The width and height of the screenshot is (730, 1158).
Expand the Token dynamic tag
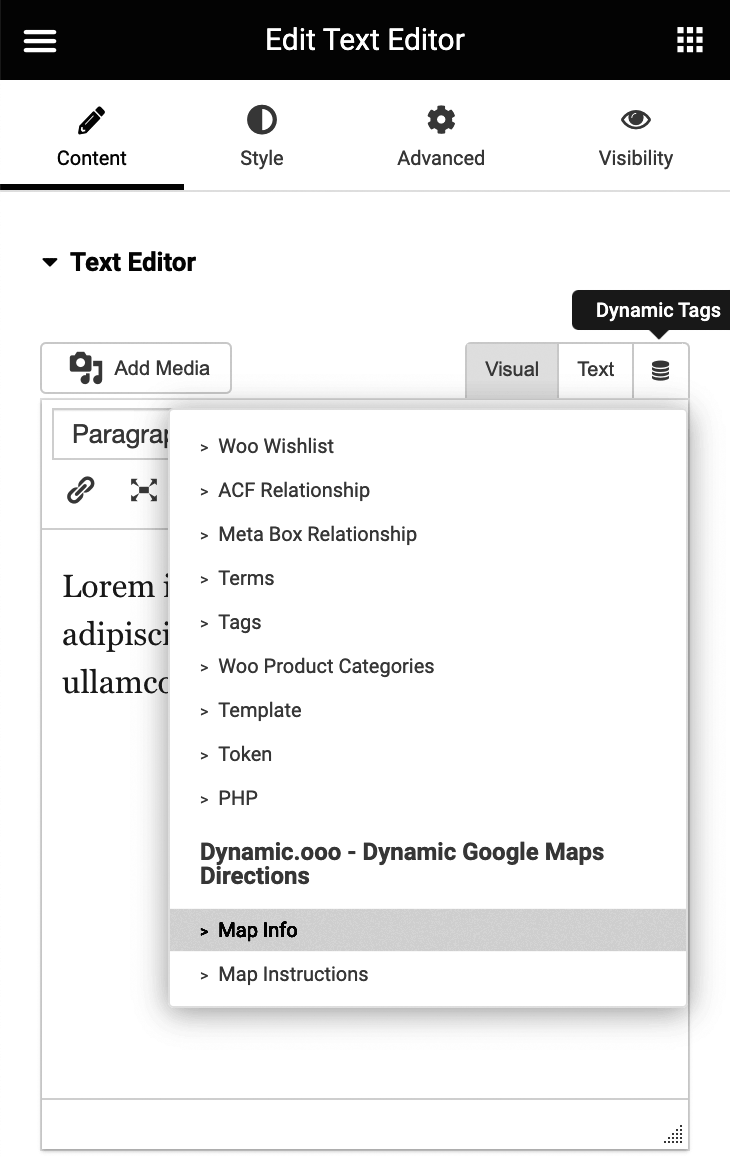[245, 754]
